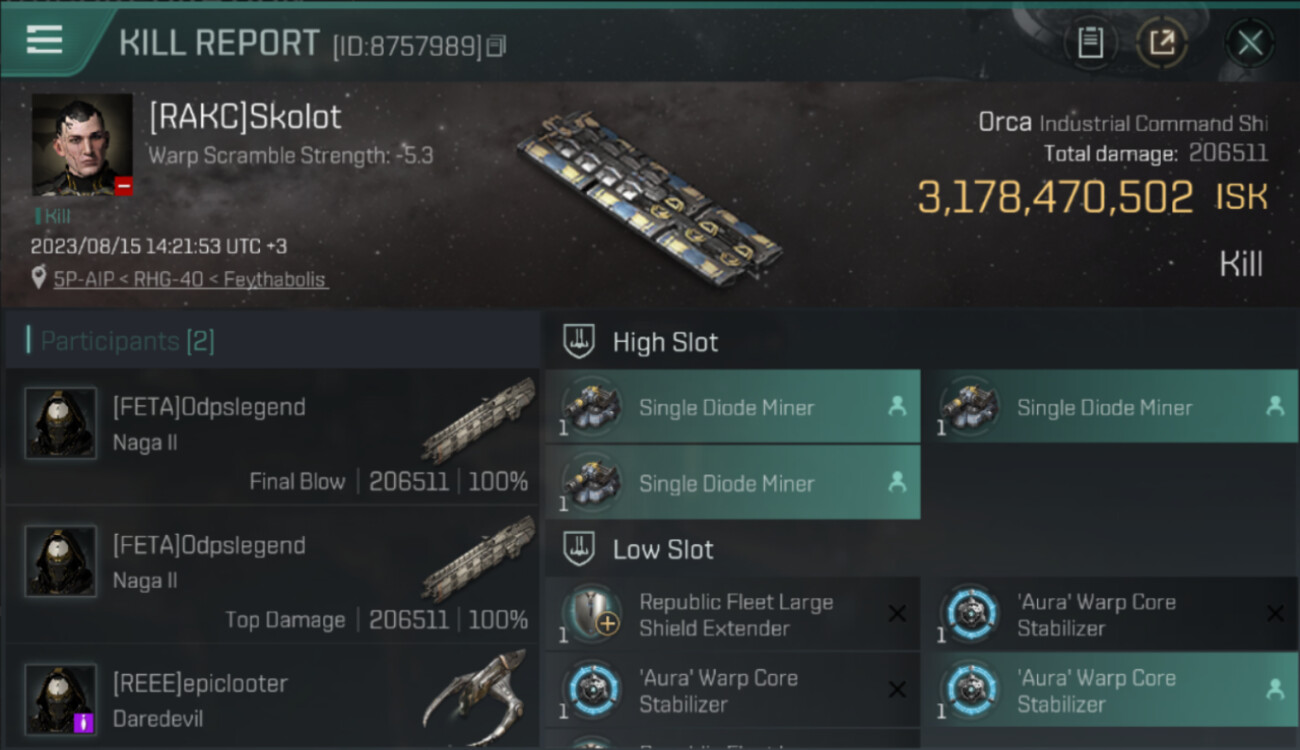View Skolot's character portrait

click(x=82, y=145)
